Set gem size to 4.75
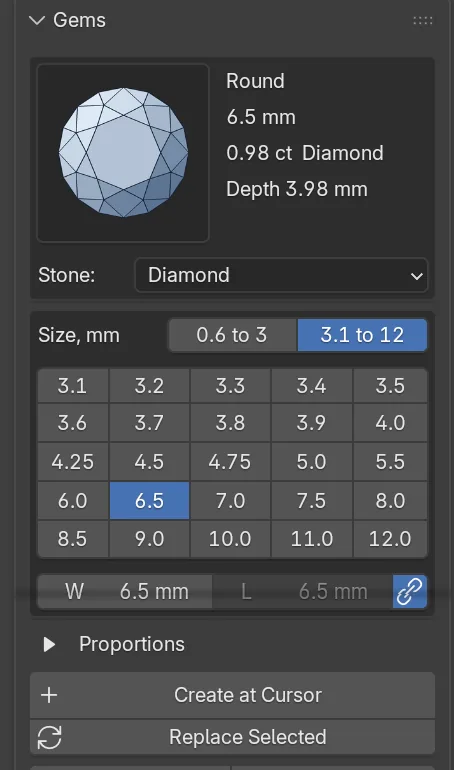Image resolution: width=454 pixels, height=770 pixels. pyautogui.click(x=230, y=462)
